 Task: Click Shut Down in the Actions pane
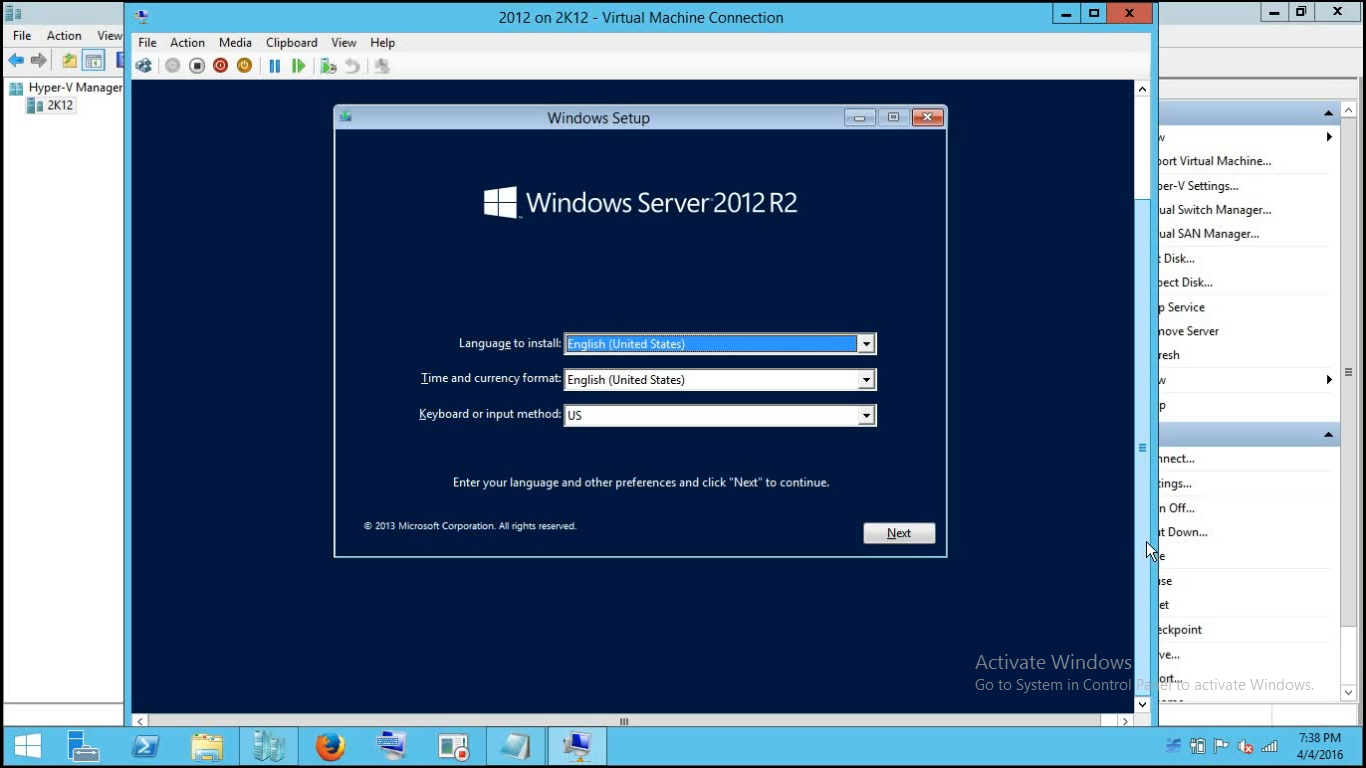1183,532
